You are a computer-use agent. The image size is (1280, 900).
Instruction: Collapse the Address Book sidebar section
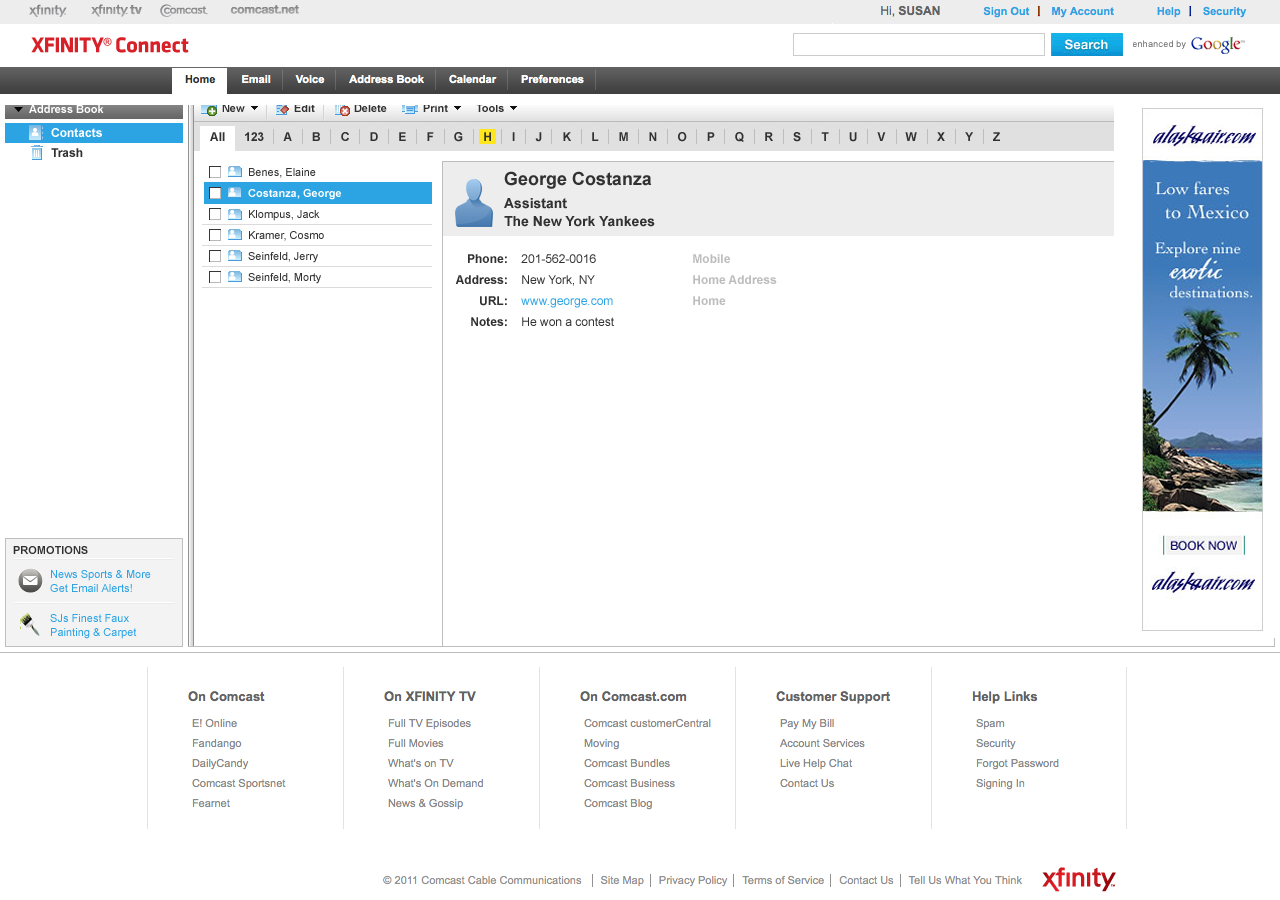pyautogui.click(x=19, y=110)
